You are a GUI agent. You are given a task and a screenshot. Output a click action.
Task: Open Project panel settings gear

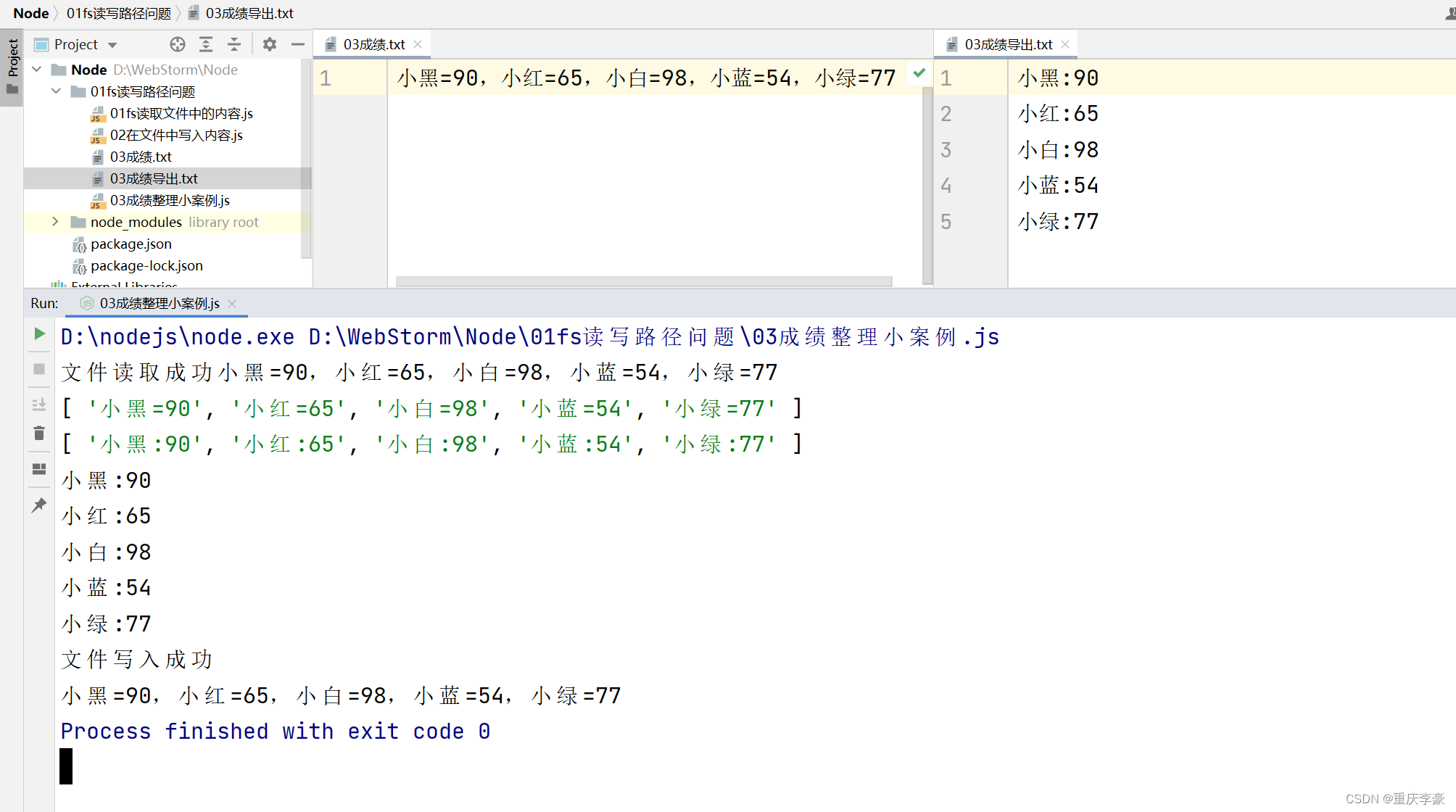click(x=269, y=44)
